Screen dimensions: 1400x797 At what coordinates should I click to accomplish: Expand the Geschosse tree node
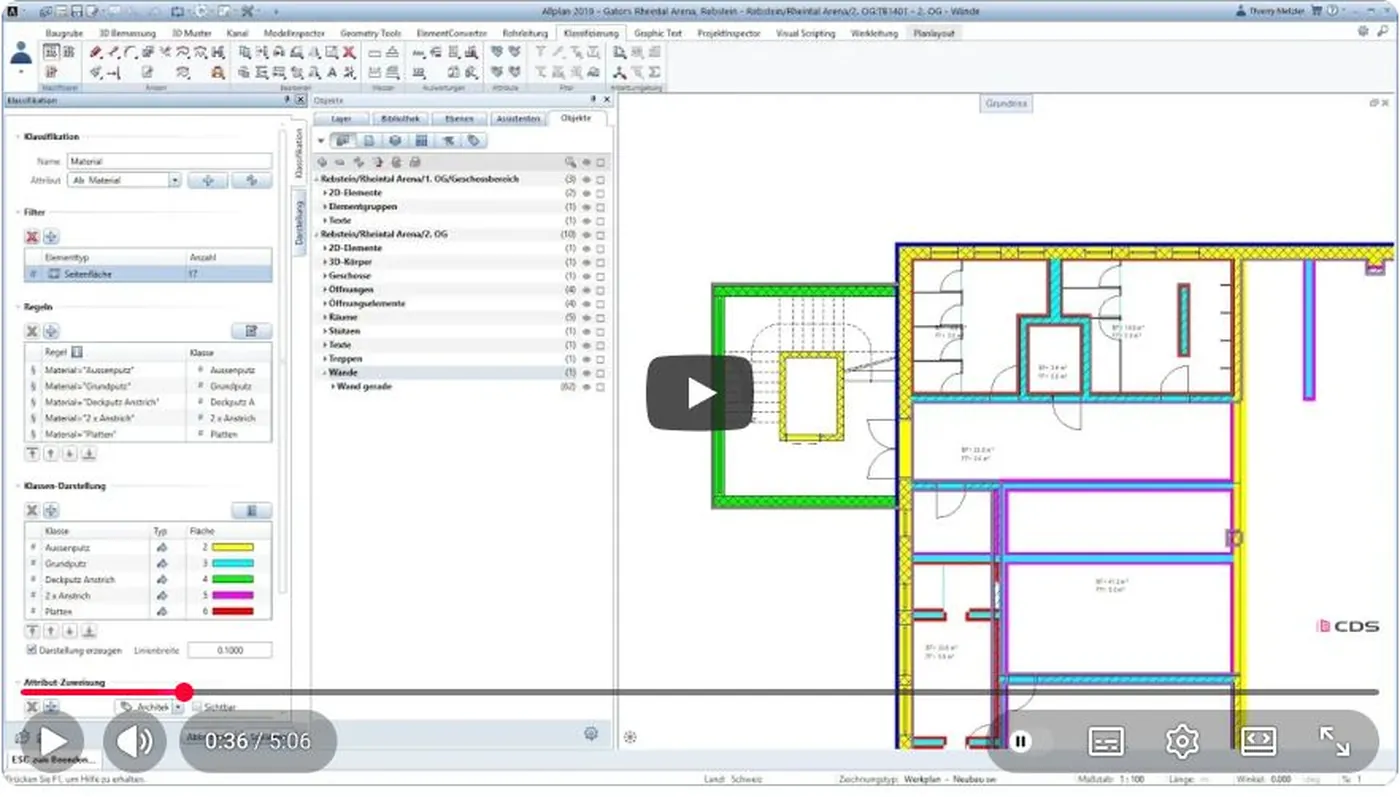tap(325, 276)
